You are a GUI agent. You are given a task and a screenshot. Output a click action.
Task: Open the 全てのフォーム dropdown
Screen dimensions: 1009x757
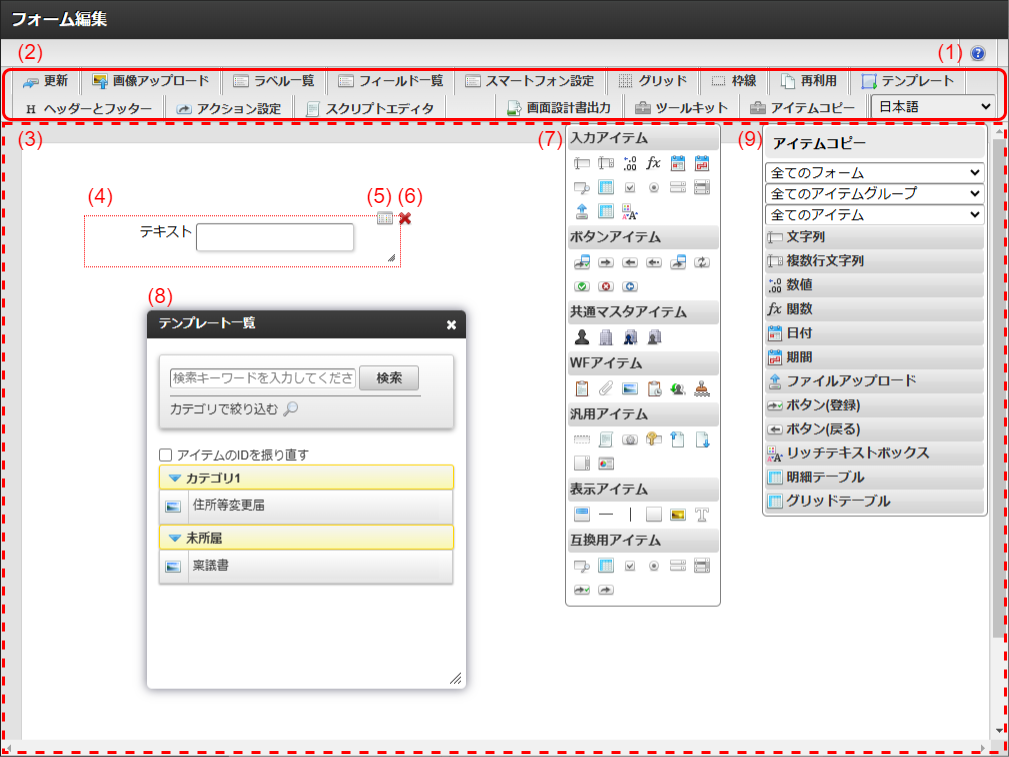[873, 172]
